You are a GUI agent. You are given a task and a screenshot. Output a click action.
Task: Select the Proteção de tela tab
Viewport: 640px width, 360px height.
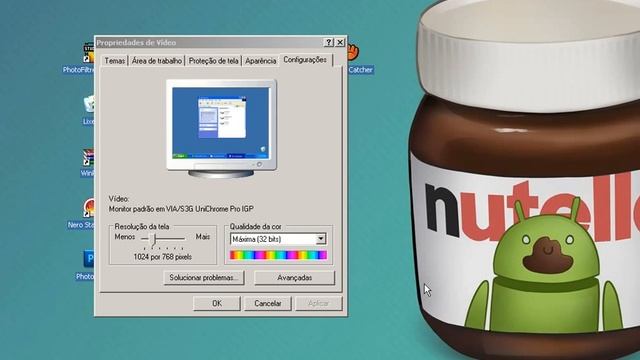click(213, 61)
